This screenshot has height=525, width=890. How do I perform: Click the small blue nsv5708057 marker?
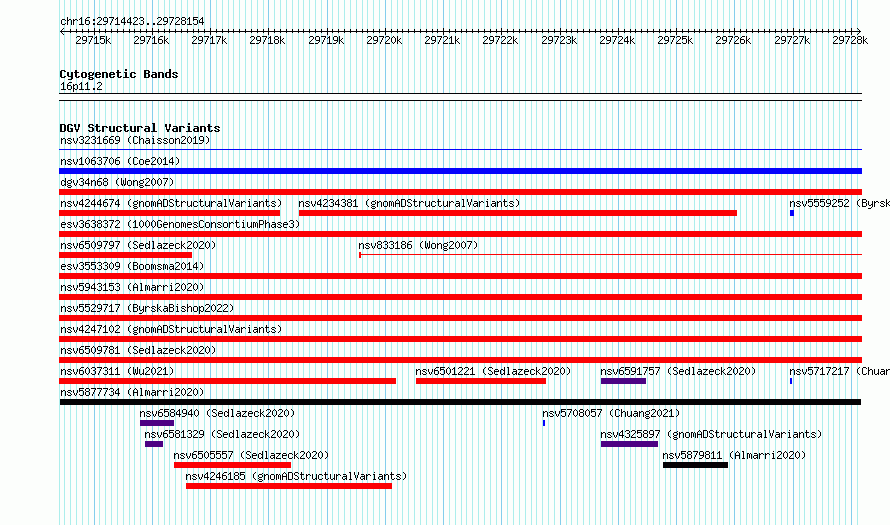click(x=544, y=423)
